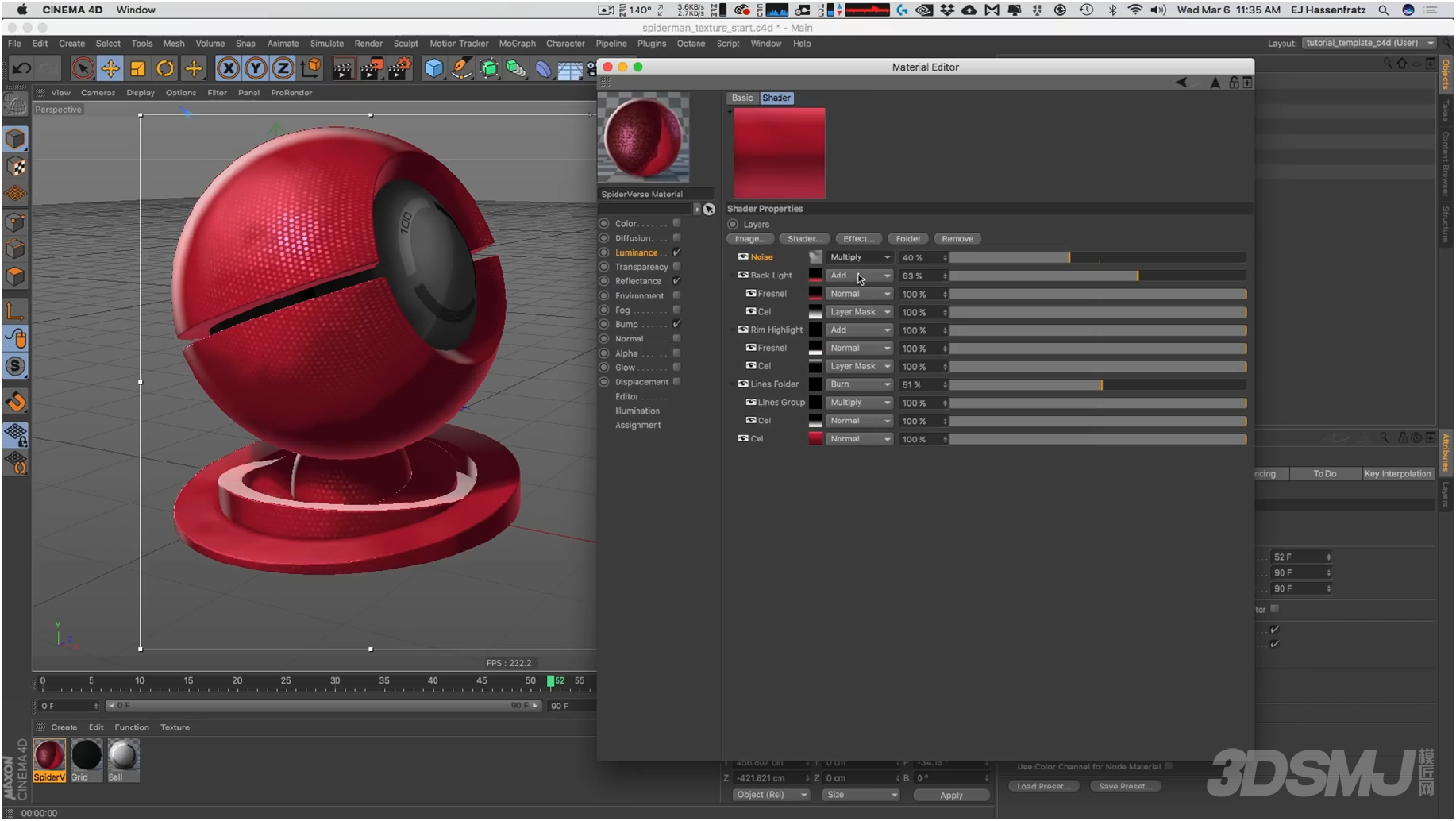Toggle visibility eye of Back Light layer
This screenshot has height=821, width=1456.
coord(743,275)
